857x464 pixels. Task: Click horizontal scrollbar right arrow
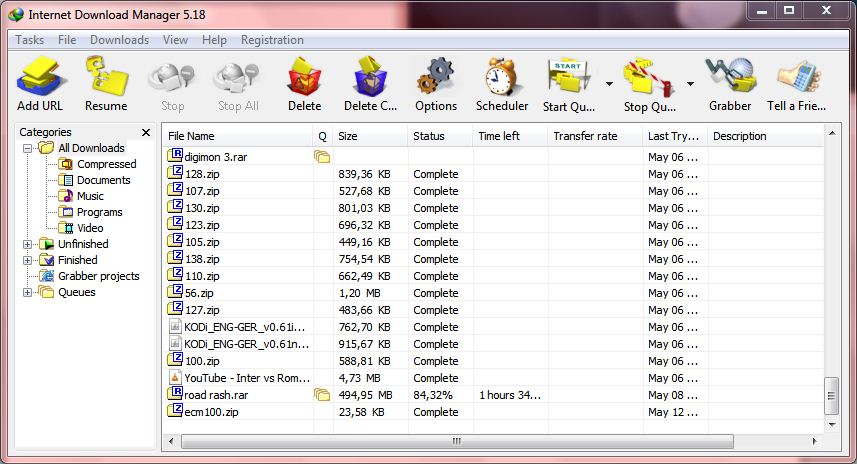tap(814, 441)
